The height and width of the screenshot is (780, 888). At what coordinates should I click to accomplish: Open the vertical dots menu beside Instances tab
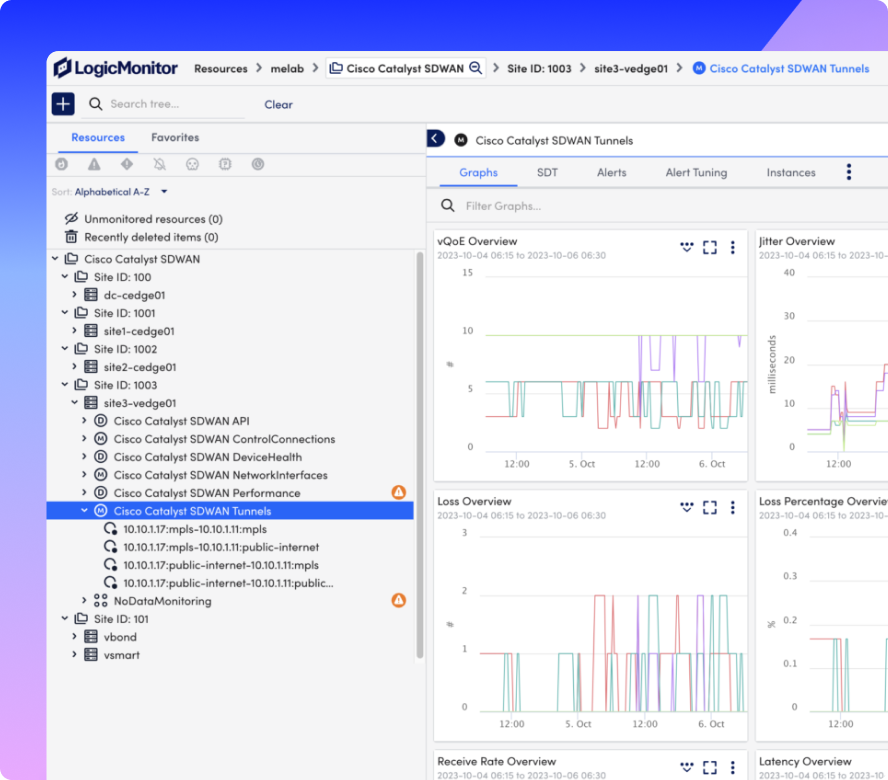click(848, 172)
